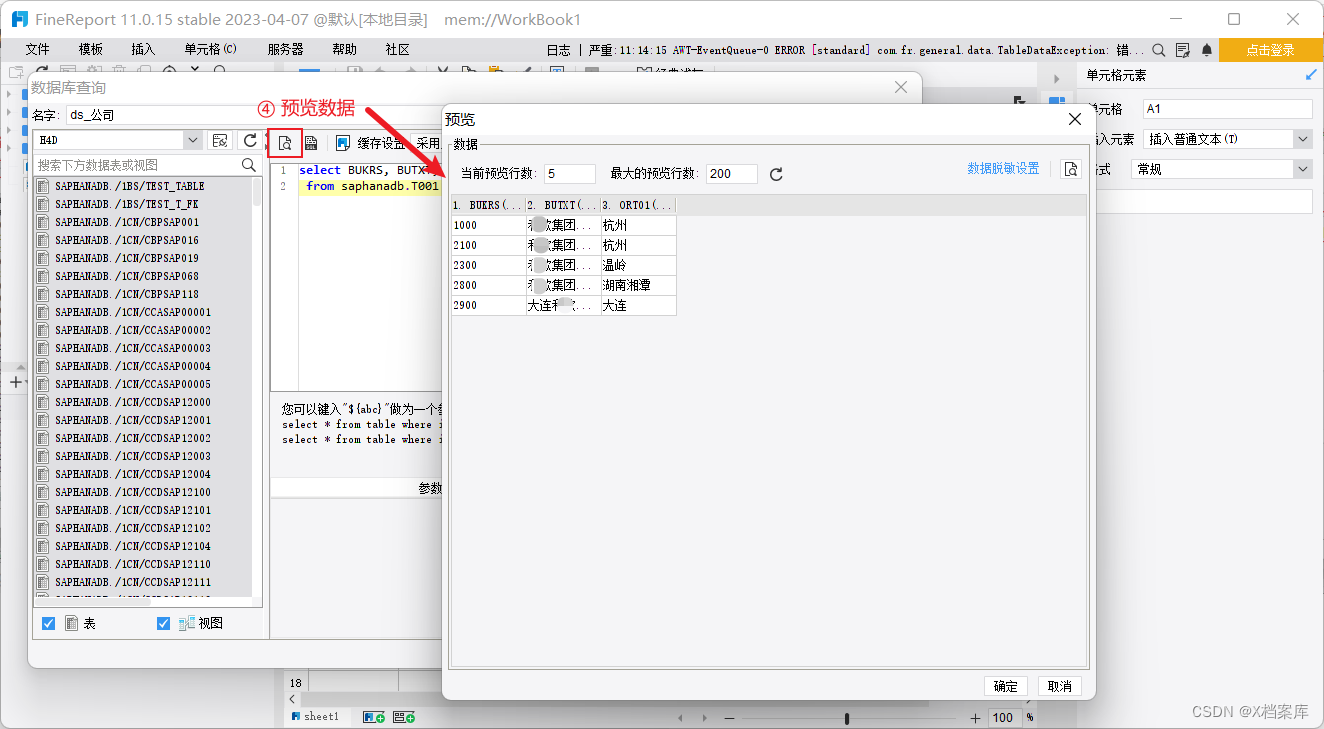
Task: Select SAPHANADB./1CN/CCASAP00003 in table list
Action: (132, 348)
